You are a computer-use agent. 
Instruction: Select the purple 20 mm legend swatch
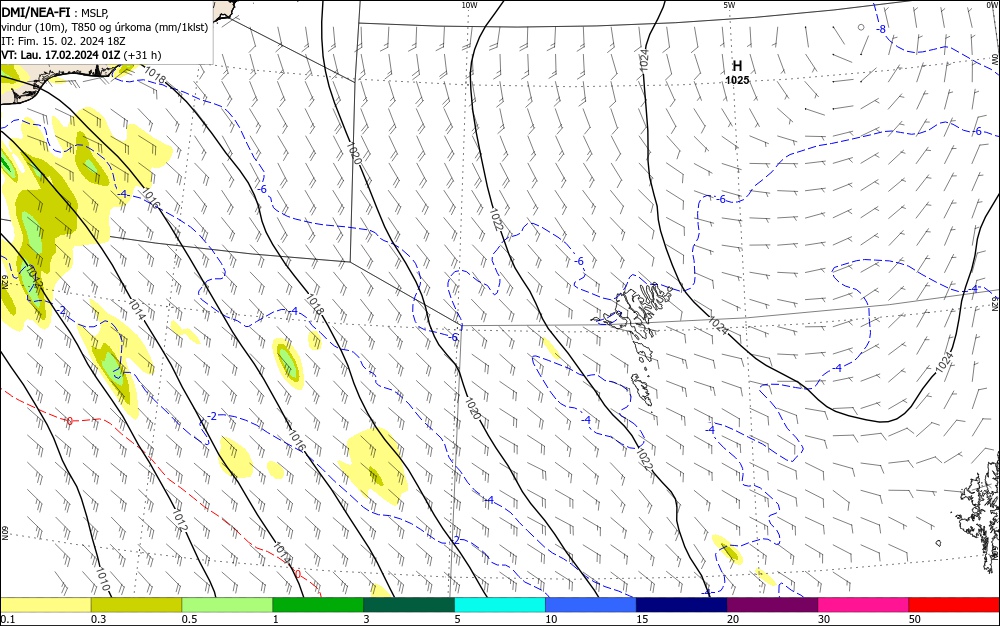(772, 605)
